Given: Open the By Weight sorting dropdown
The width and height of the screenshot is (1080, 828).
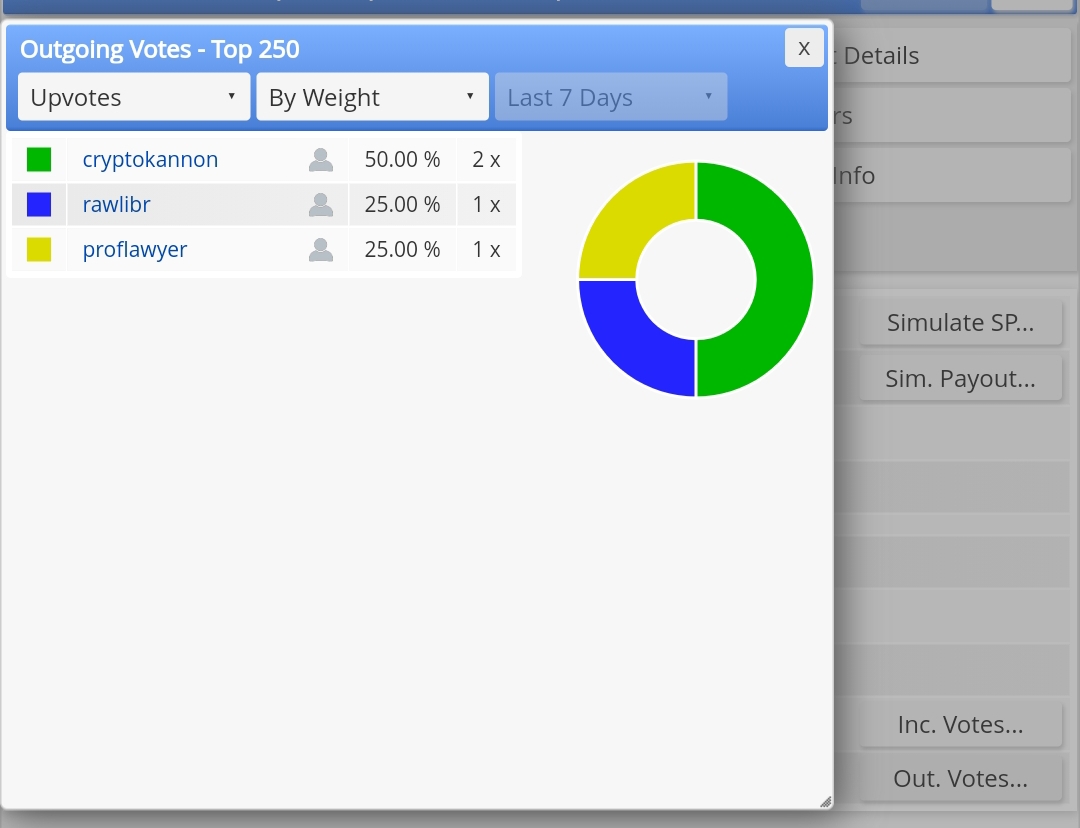Looking at the screenshot, I should tap(373, 97).
